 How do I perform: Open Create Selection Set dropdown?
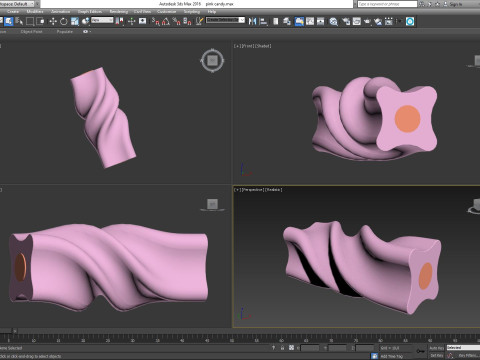pos(225,20)
